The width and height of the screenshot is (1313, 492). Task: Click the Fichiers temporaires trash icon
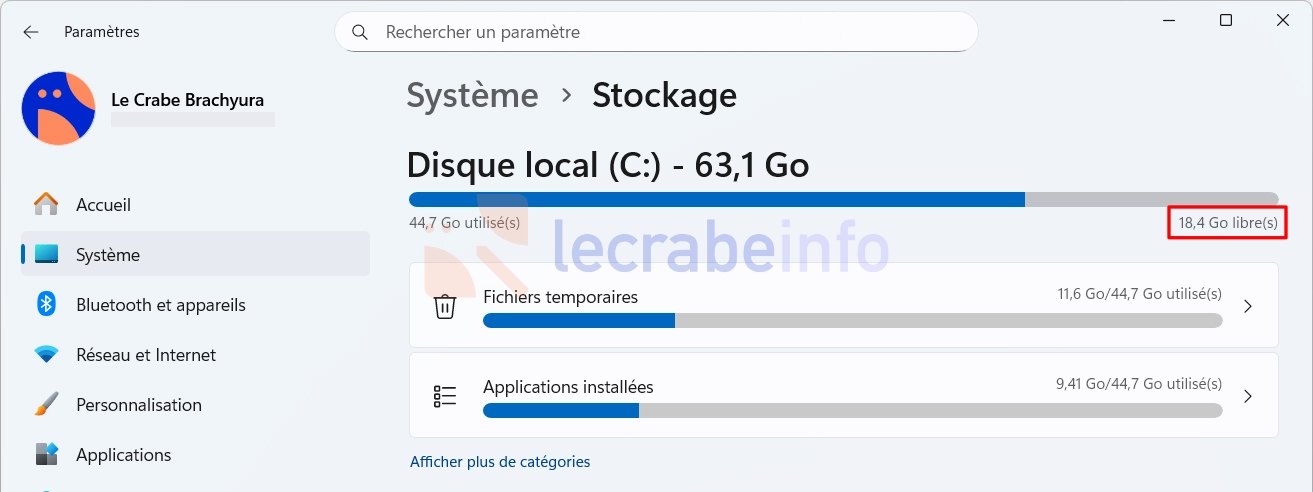point(445,306)
